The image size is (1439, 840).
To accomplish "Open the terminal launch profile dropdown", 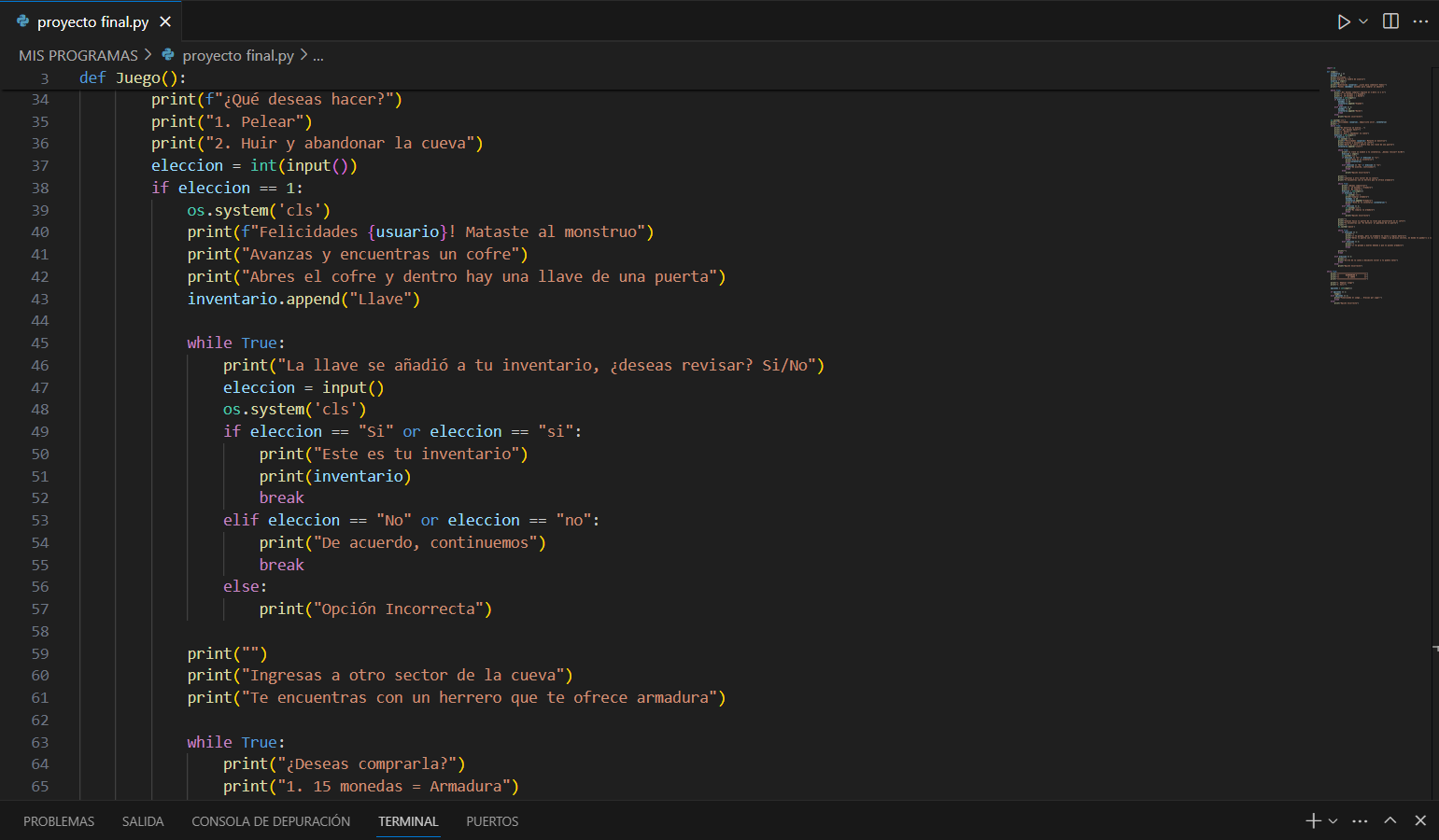I will coord(1333,821).
